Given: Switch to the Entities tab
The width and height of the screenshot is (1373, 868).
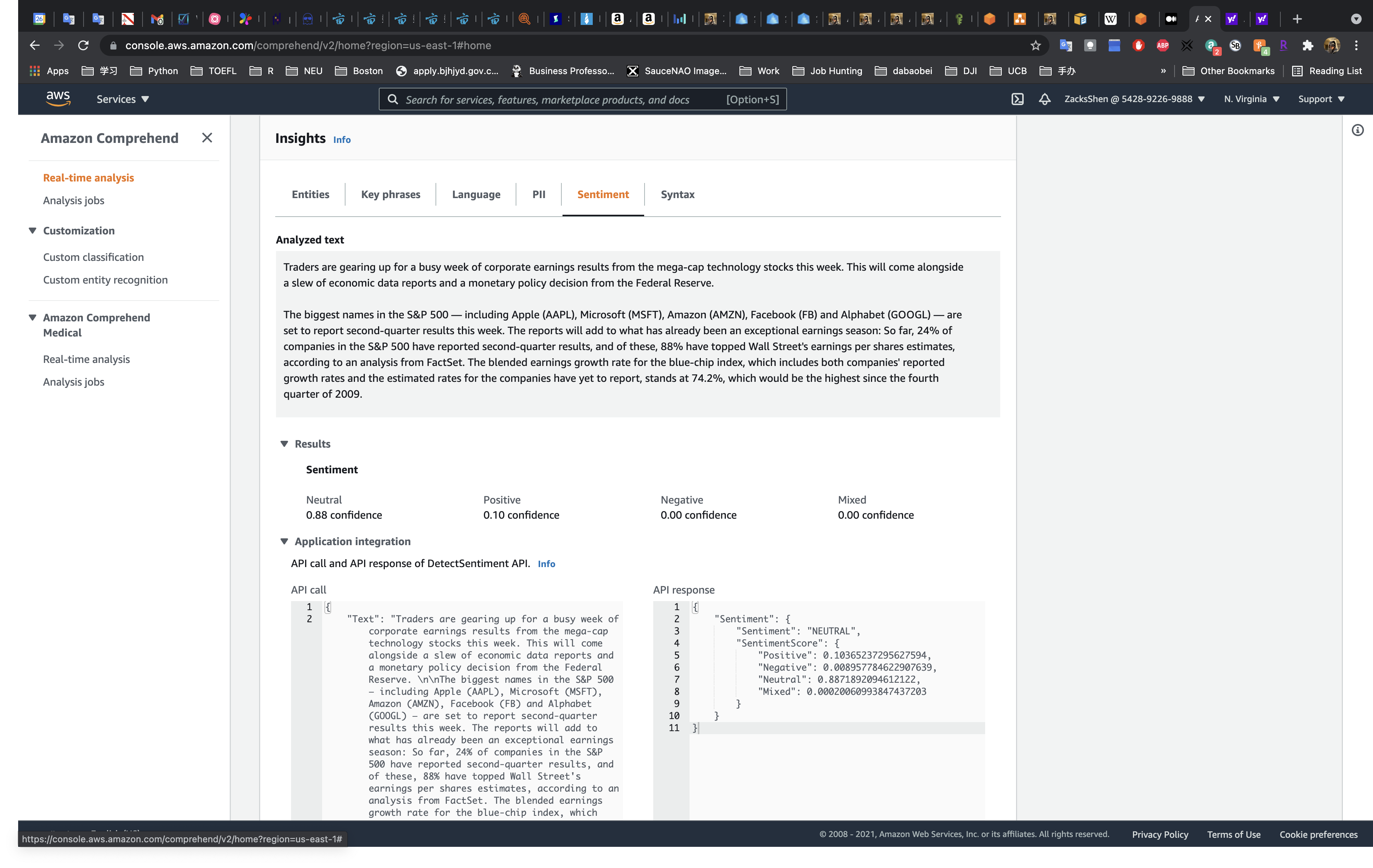Looking at the screenshot, I should click(x=310, y=194).
